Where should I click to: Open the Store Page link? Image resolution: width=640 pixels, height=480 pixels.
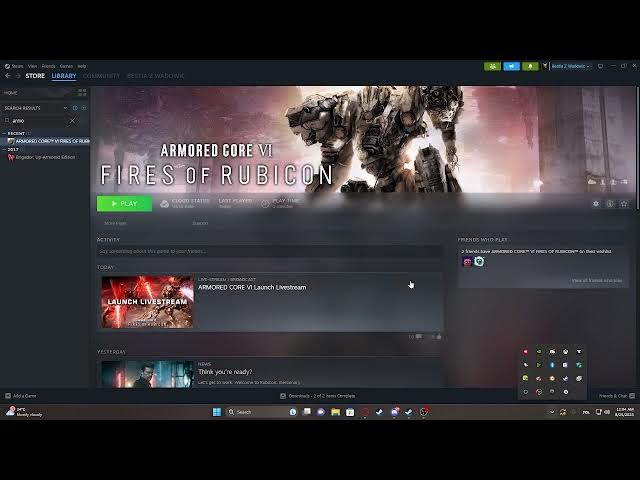[115, 223]
